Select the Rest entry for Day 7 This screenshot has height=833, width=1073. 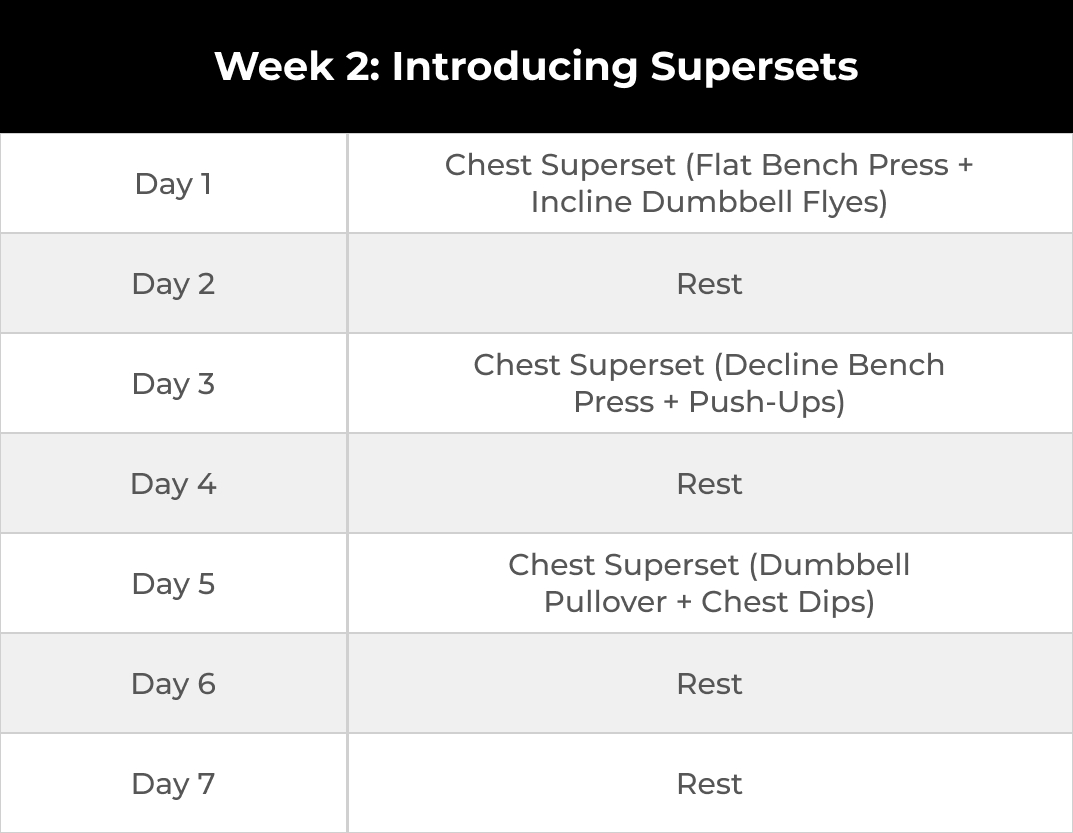pos(709,784)
